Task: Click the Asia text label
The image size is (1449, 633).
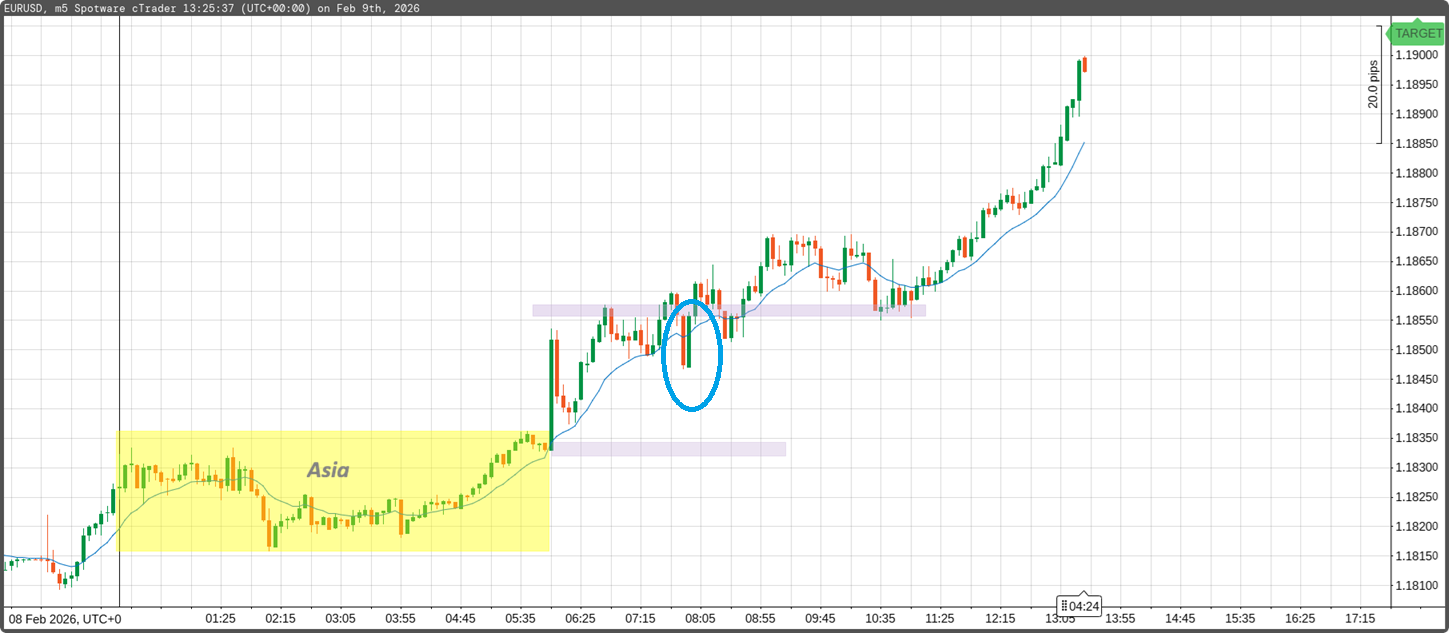Action: (x=328, y=470)
